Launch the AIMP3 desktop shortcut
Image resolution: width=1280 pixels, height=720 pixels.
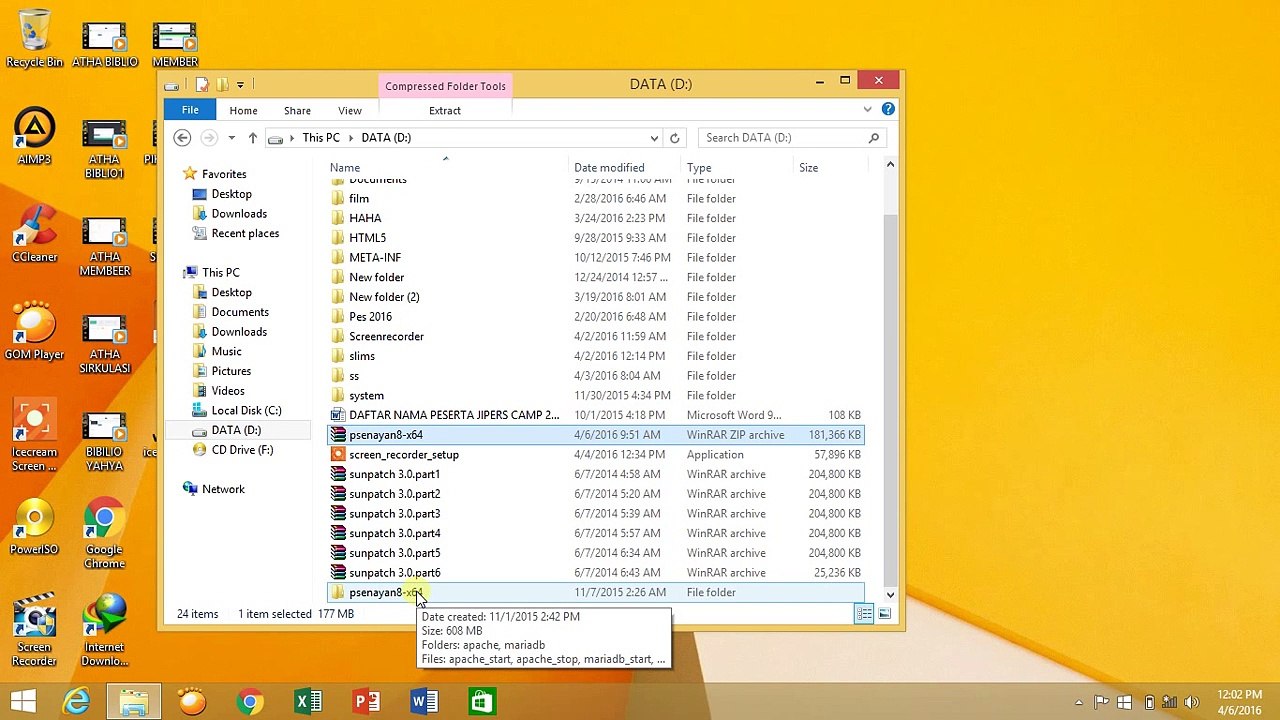[x=34, y=136]
